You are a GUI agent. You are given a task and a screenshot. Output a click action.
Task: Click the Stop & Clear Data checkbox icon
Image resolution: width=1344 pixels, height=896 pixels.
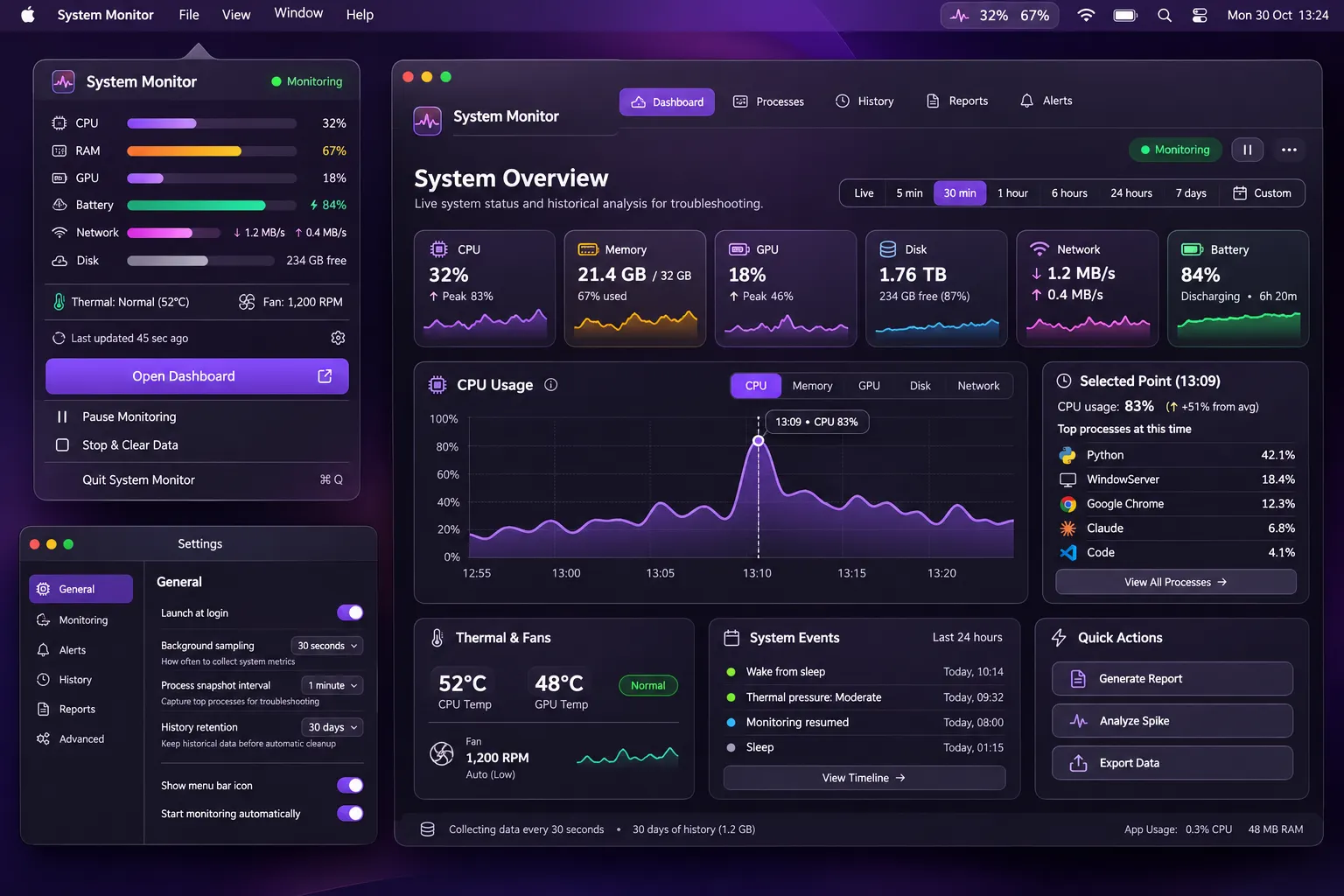62,444
